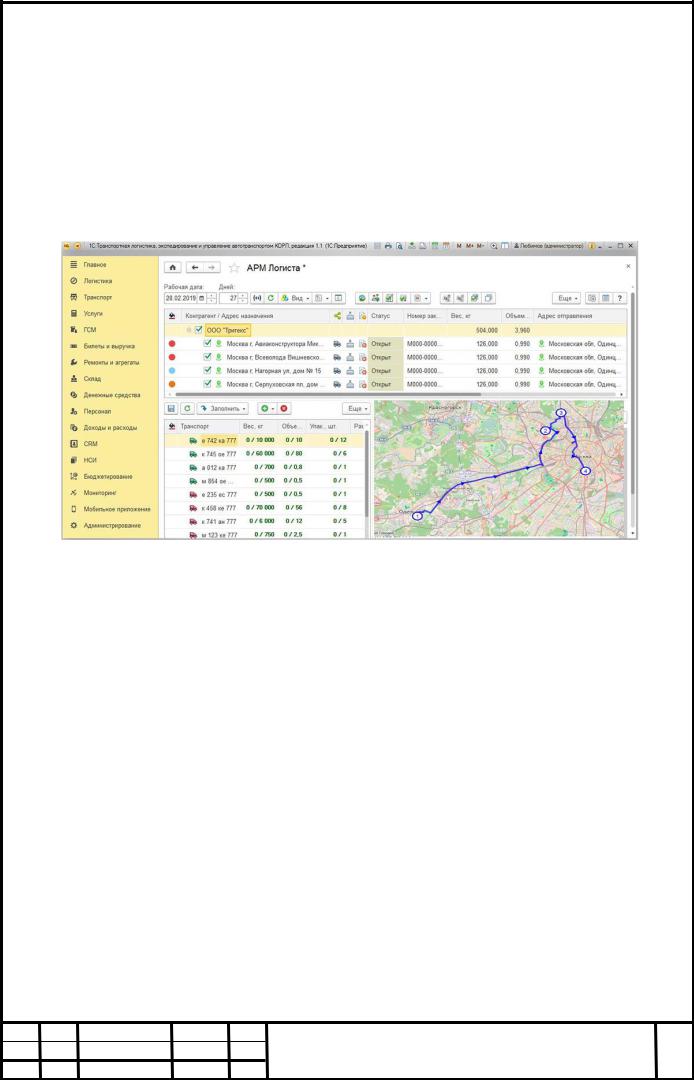Uncheck the ООО "Тригекс" checkbox

click(199, 330)
